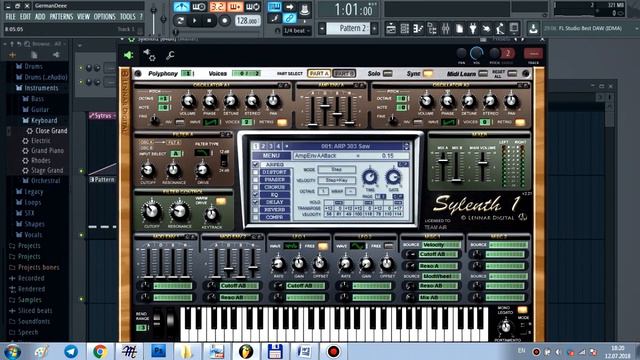Toggle the Sync switch in Sylenth1
640x360 pixels.
tap(428, 73)
